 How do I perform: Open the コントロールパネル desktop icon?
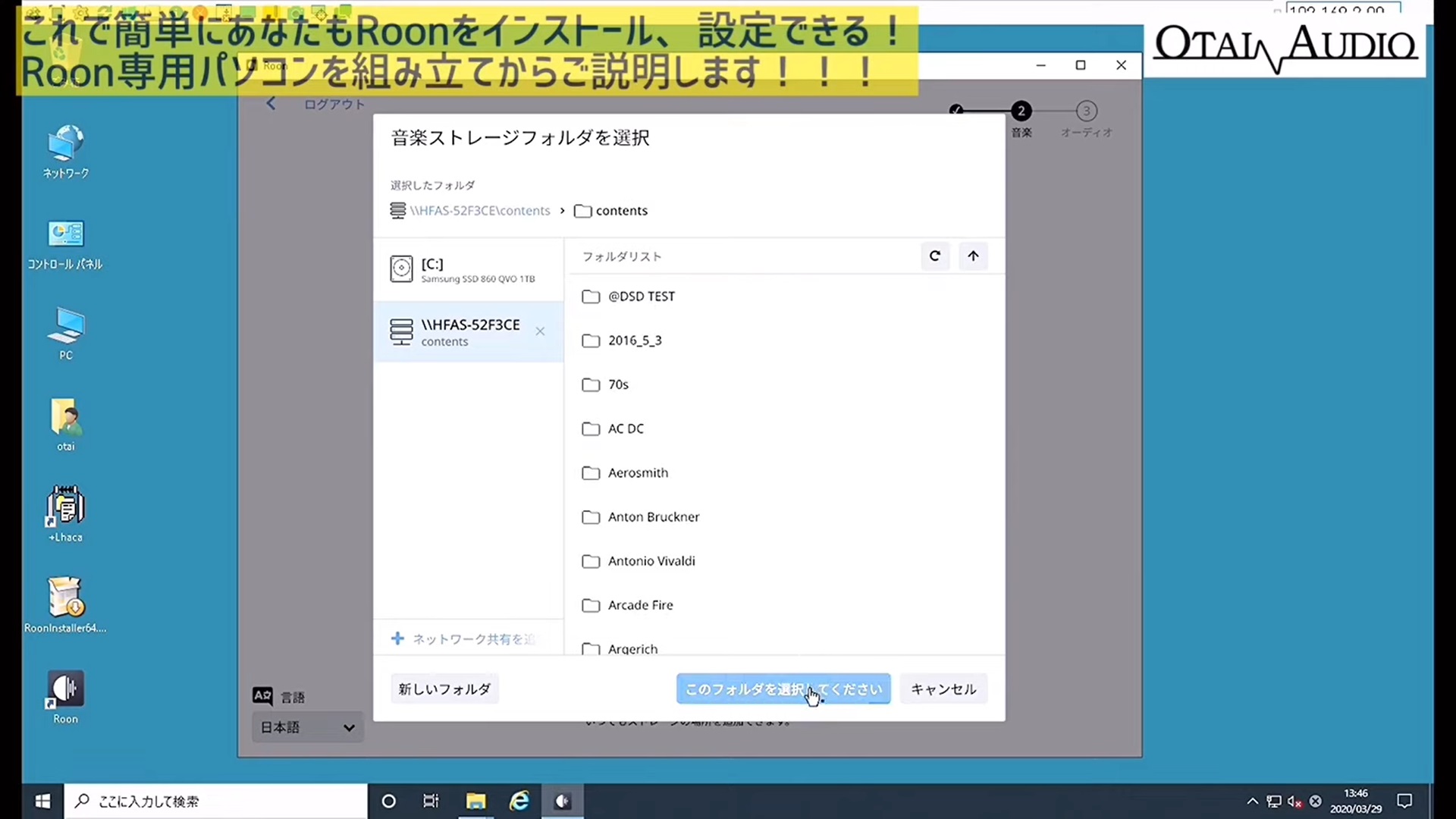click(x=65, y=244)
